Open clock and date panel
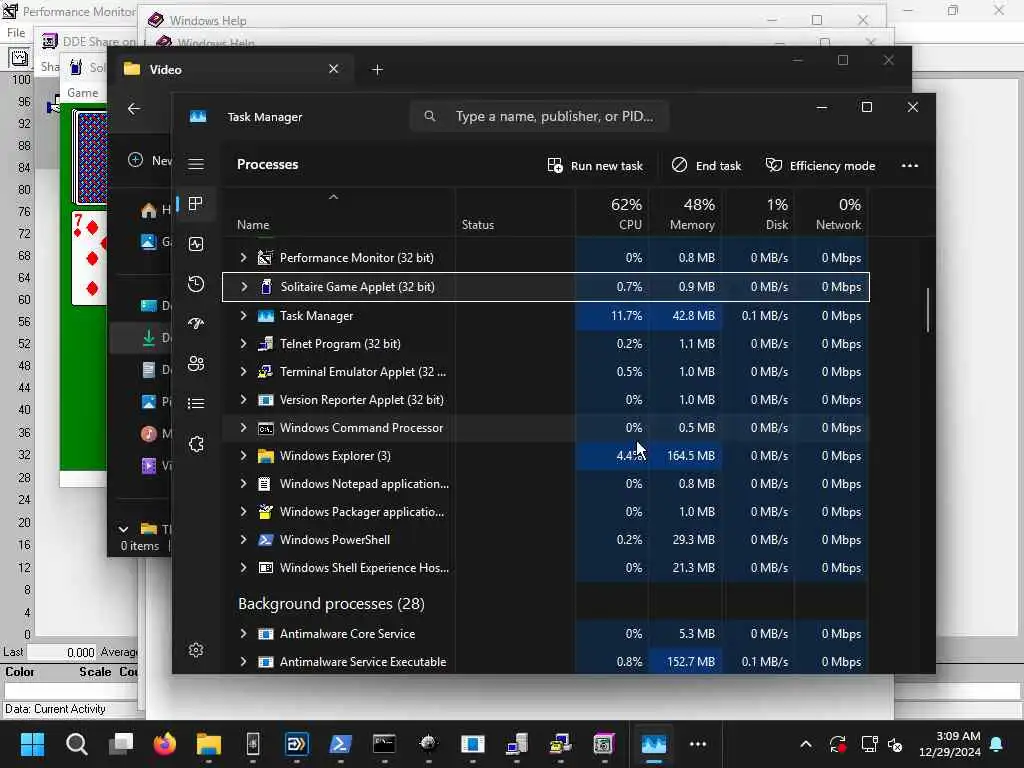 [x=950, y=744]
